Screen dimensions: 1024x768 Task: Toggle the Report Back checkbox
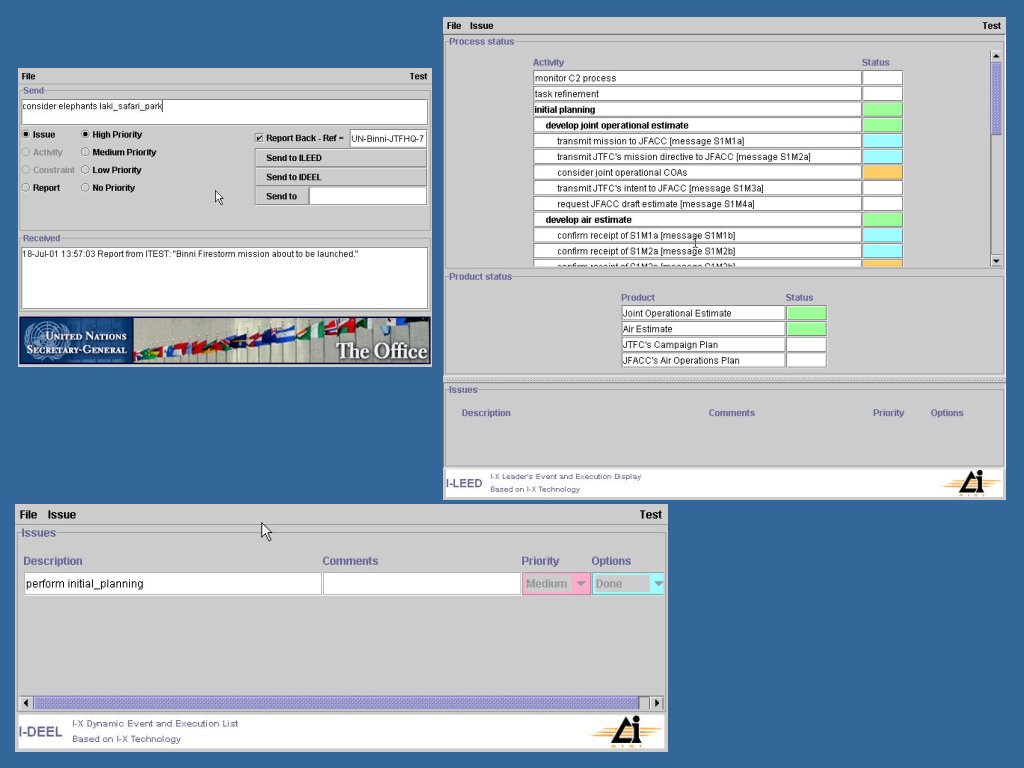tap(260, 138)
